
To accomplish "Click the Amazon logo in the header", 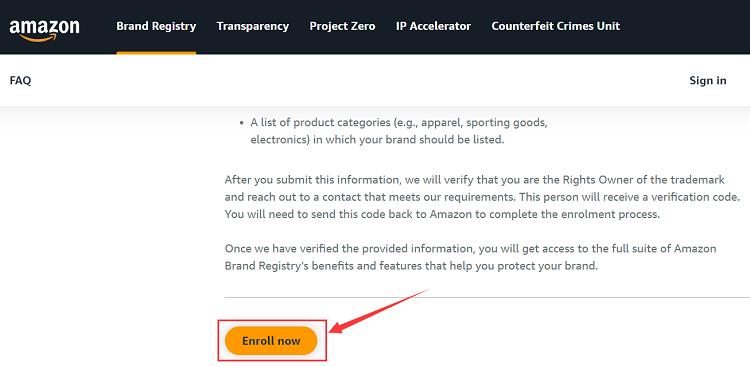I will [44, 30].
